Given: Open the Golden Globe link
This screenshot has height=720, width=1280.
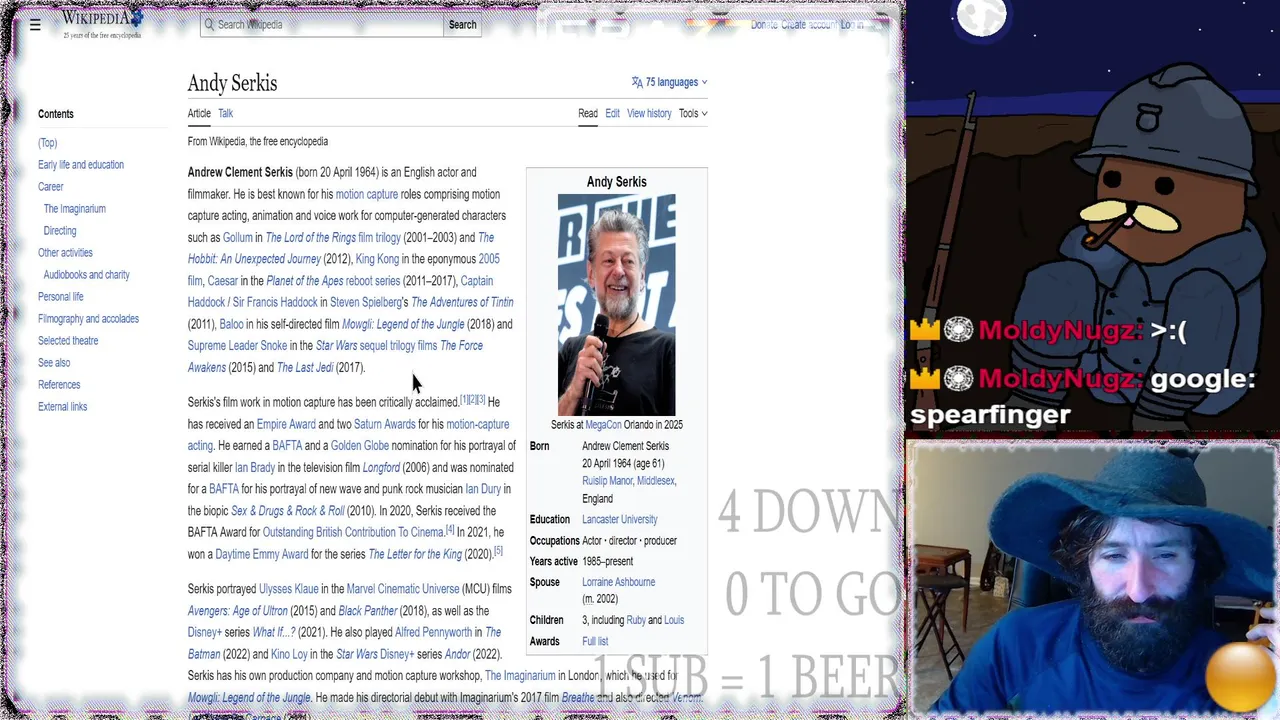Looking at the screenshot, I should (360, 446).
